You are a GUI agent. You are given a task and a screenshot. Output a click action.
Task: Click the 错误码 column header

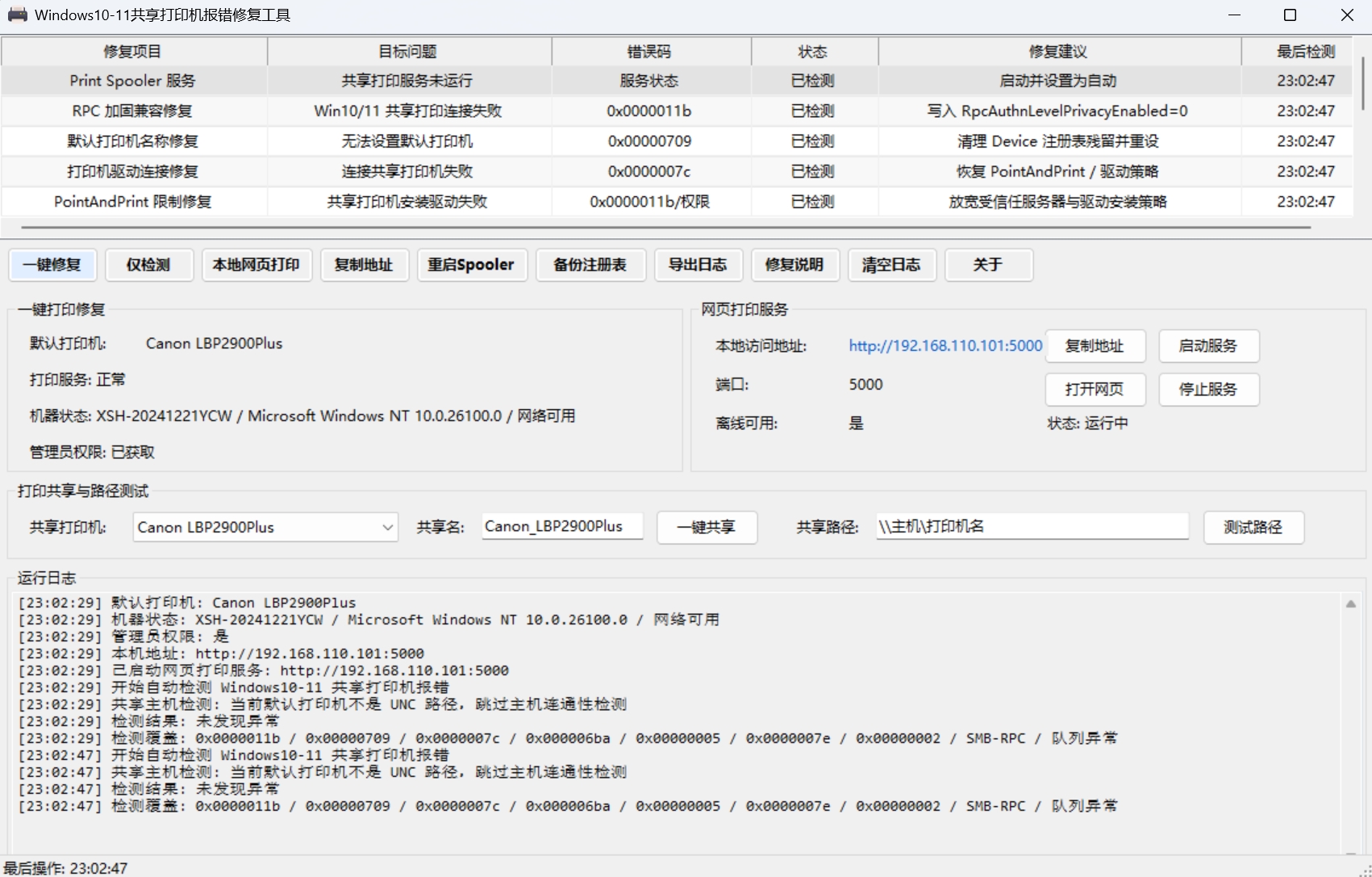pyautogui.click(x=651, y=52)
